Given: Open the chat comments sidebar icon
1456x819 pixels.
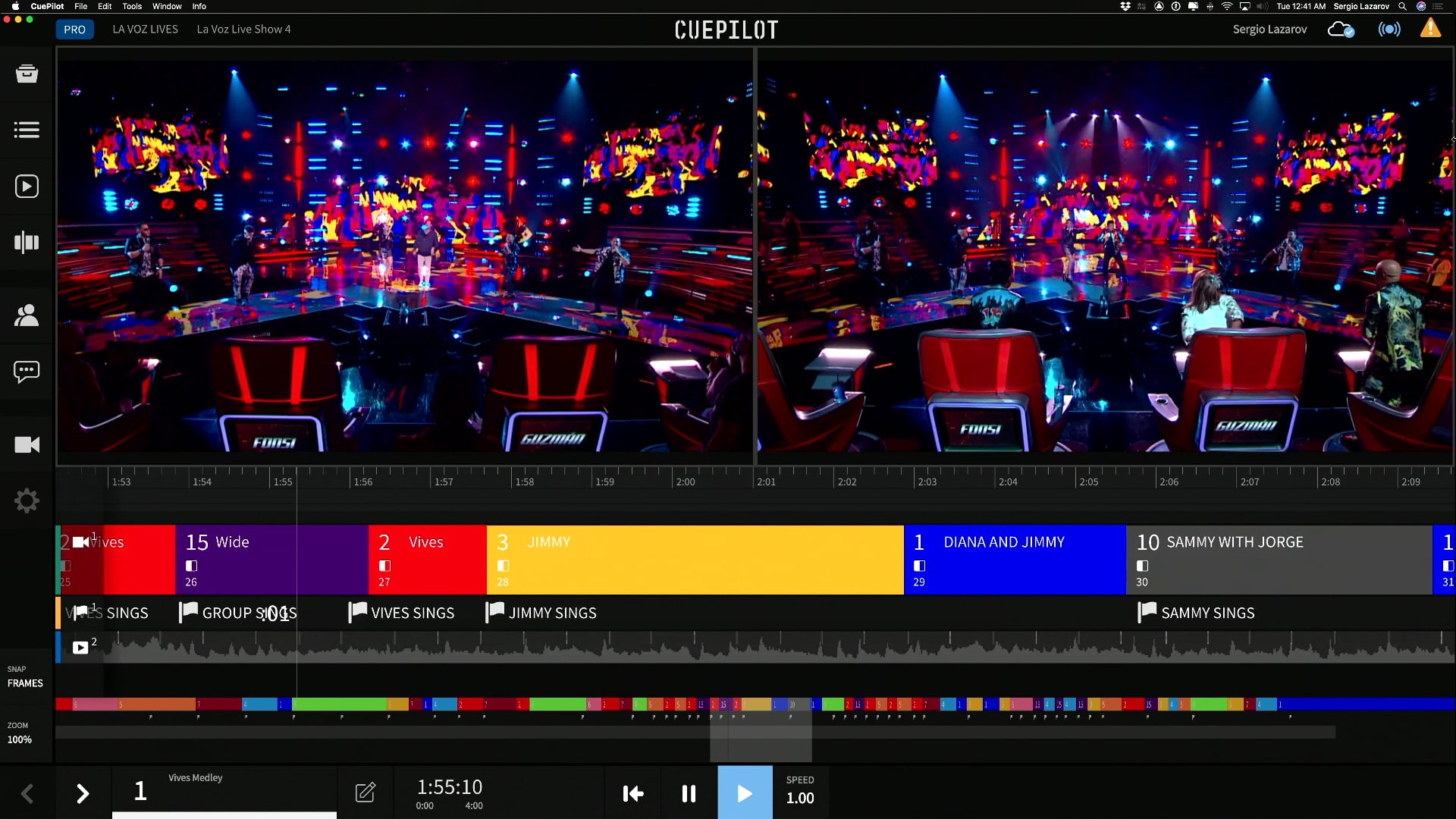Looking at the screenshot, I should tap(27, 372).
